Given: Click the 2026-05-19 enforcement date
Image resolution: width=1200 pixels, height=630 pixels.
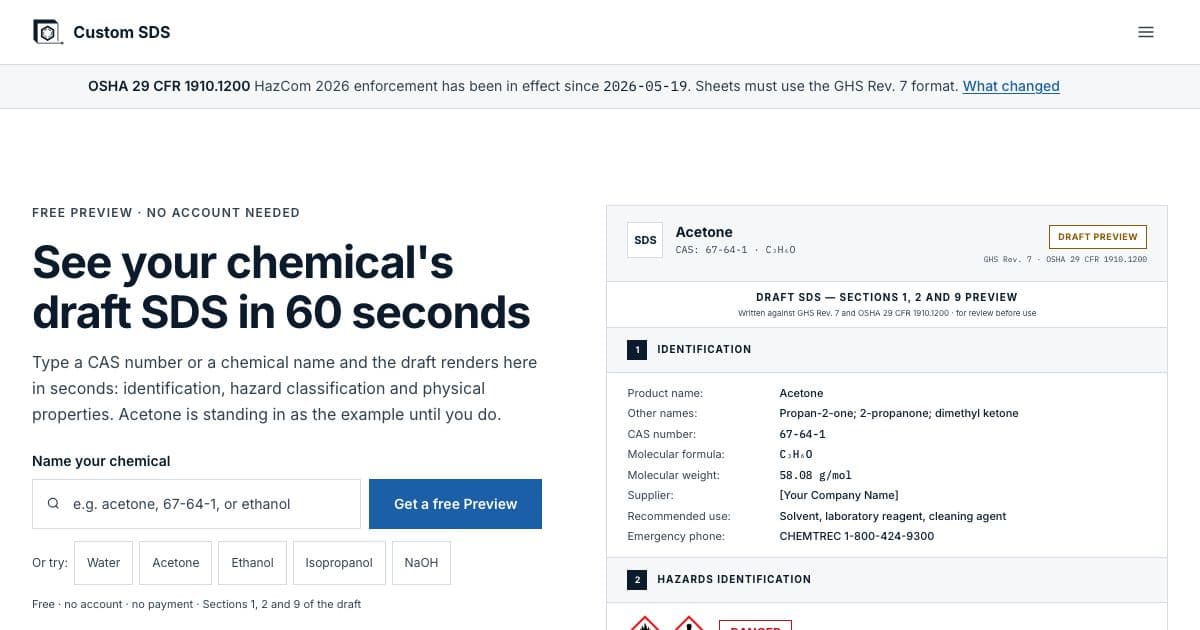Looking at the screenshot, I should point(646,86).
